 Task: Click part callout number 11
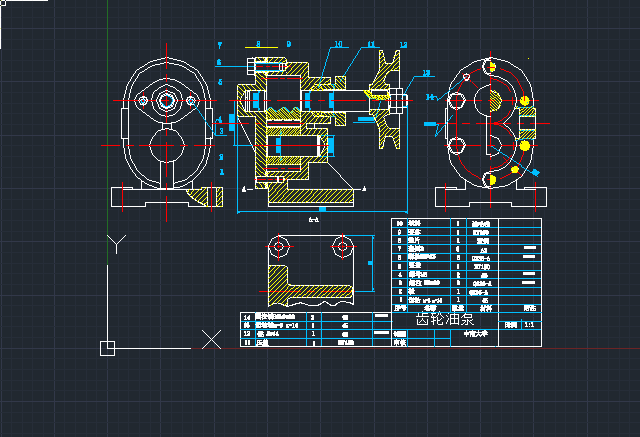[370, 45]
